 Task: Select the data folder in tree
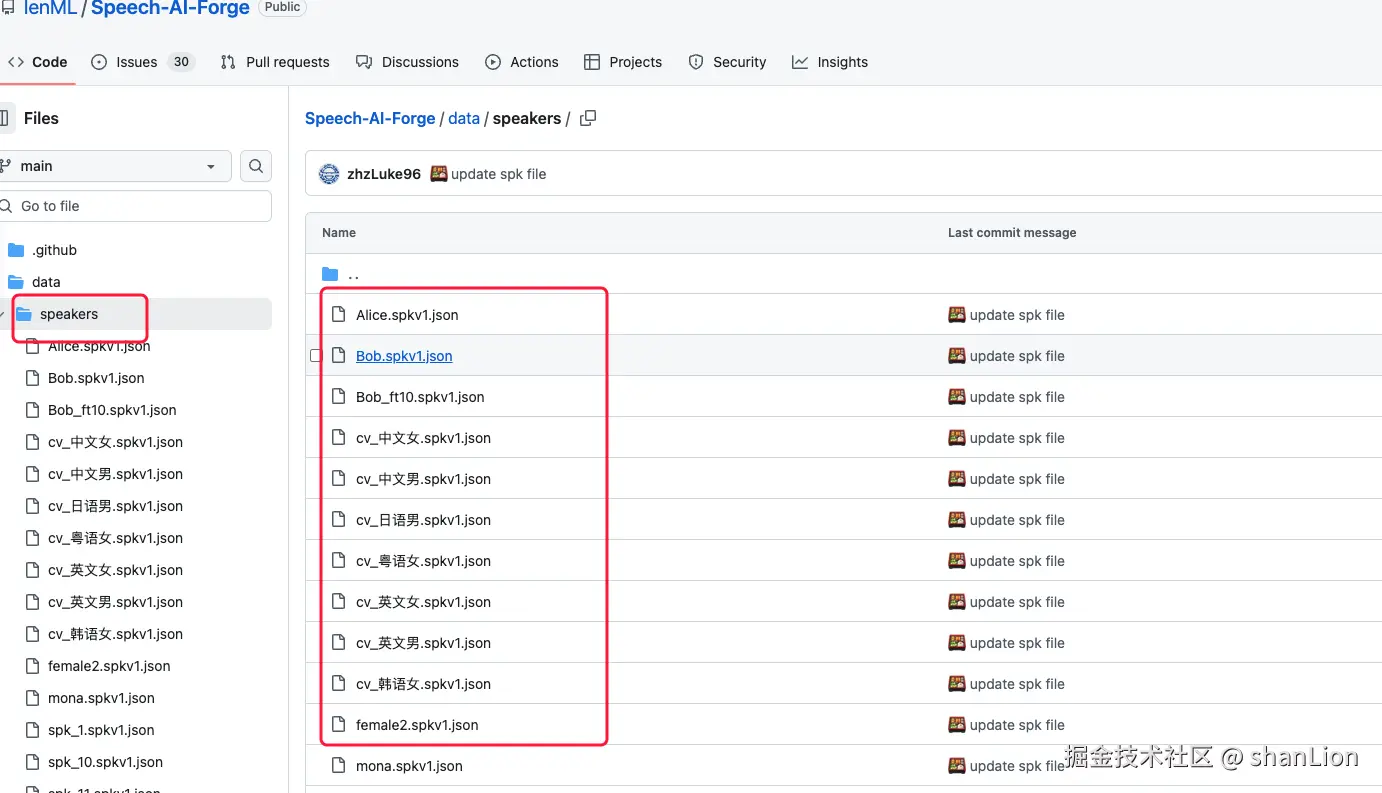(x=46, y=282)
